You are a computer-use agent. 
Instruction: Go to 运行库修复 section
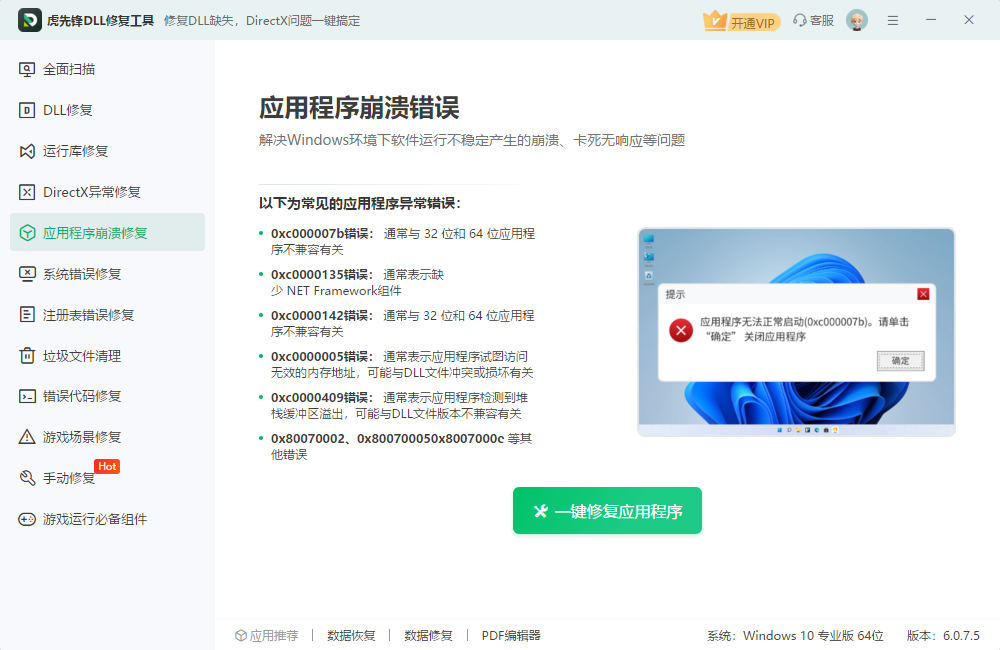(x=107, y=151)
